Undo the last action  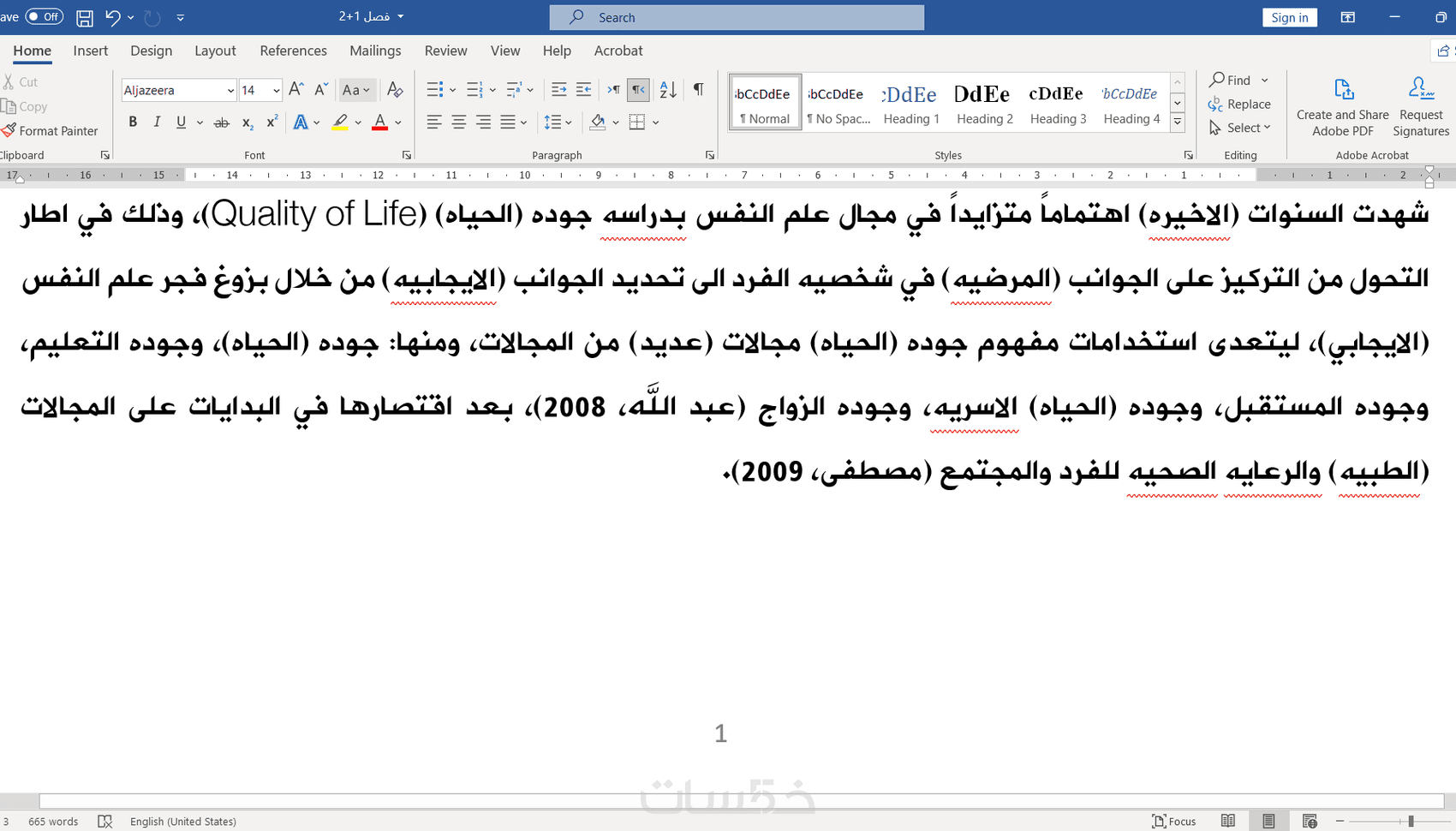click(112, 17)
